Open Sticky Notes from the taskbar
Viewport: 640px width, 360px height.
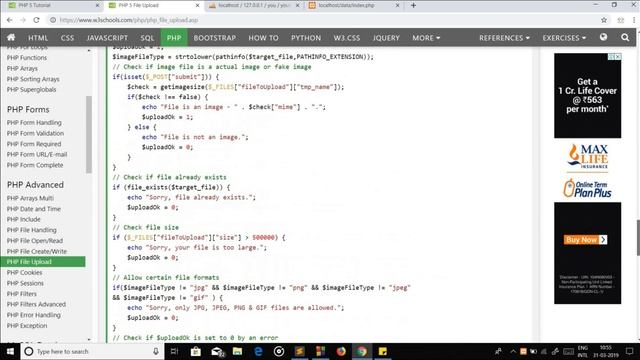382,351
